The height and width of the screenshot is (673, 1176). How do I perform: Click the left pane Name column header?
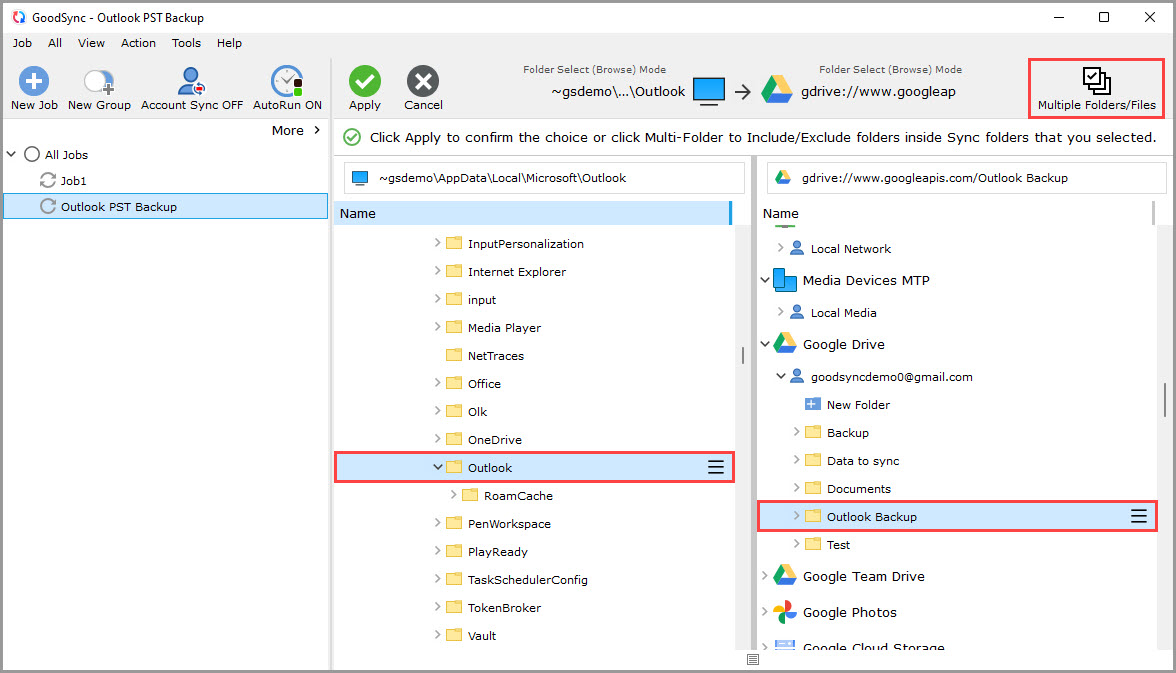532,213
